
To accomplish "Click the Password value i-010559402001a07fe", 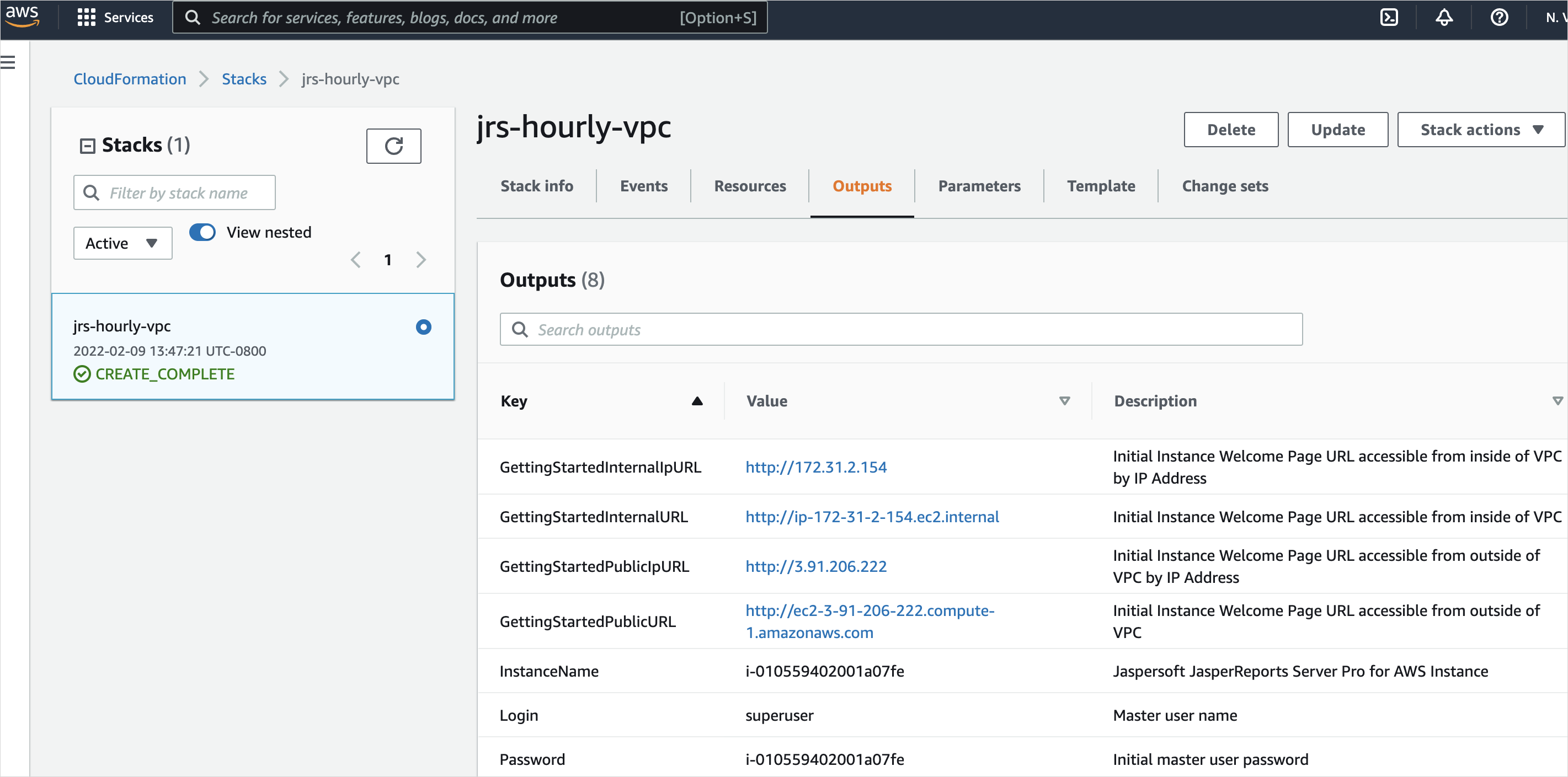I will tap(824, 760).
